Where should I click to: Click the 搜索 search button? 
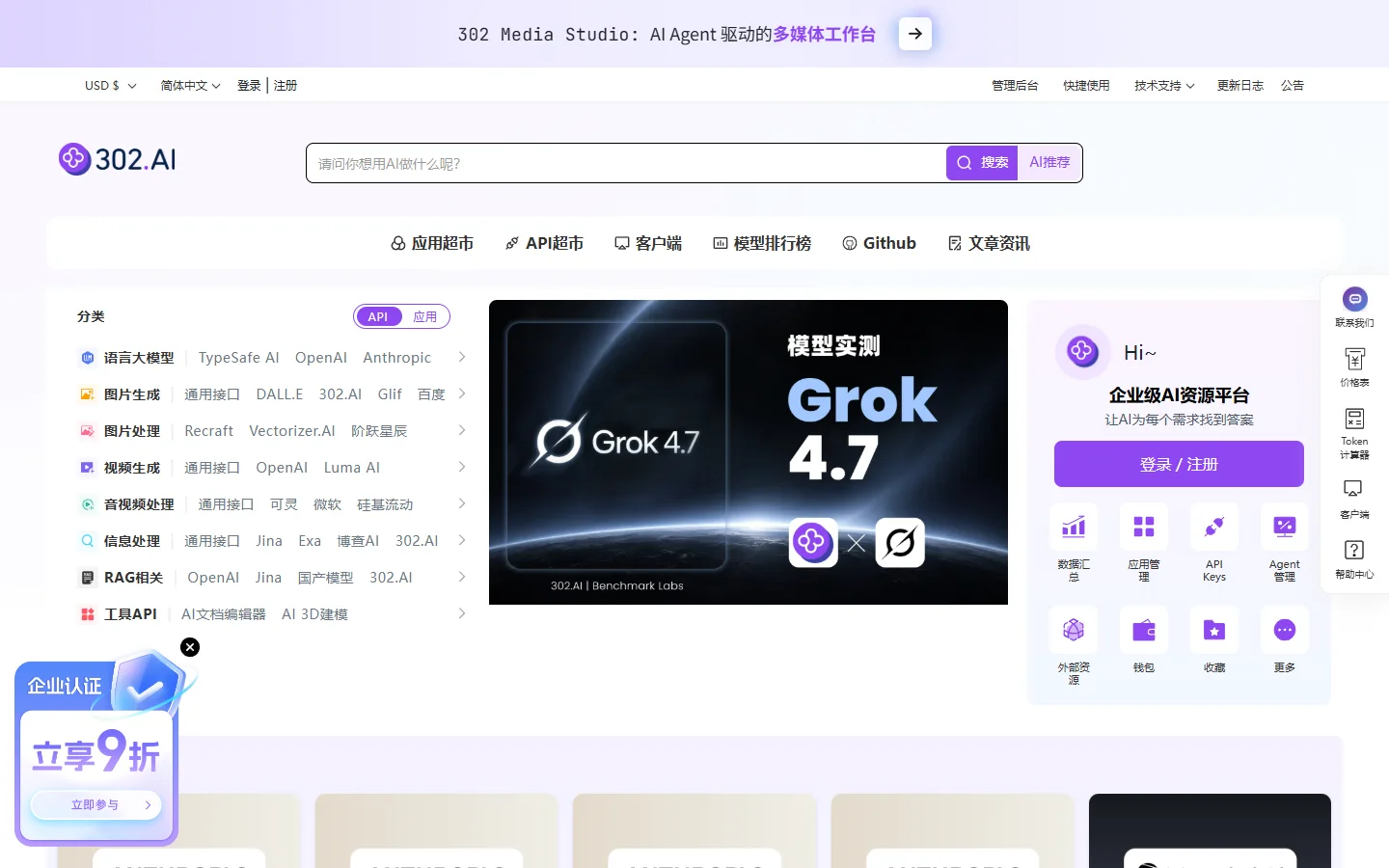click(x=983, y=163)
